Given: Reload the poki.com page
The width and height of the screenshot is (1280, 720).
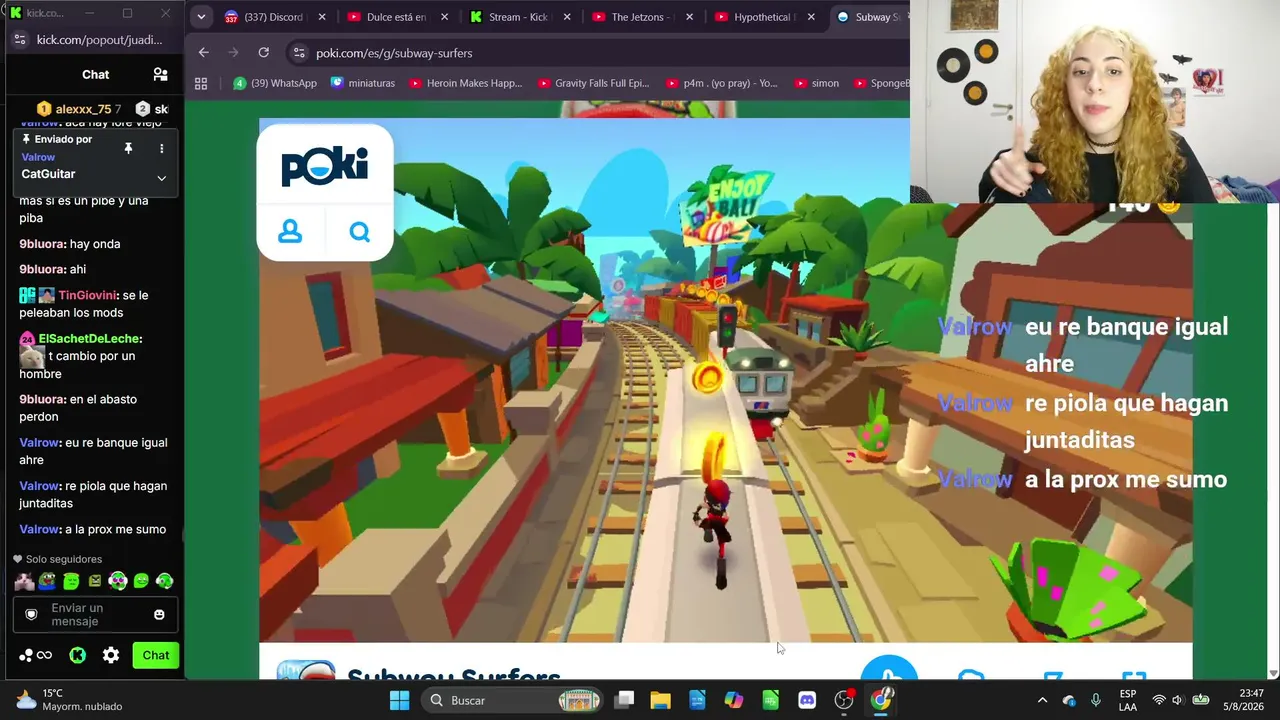Looking at the screenshot, I should point(263,52).
